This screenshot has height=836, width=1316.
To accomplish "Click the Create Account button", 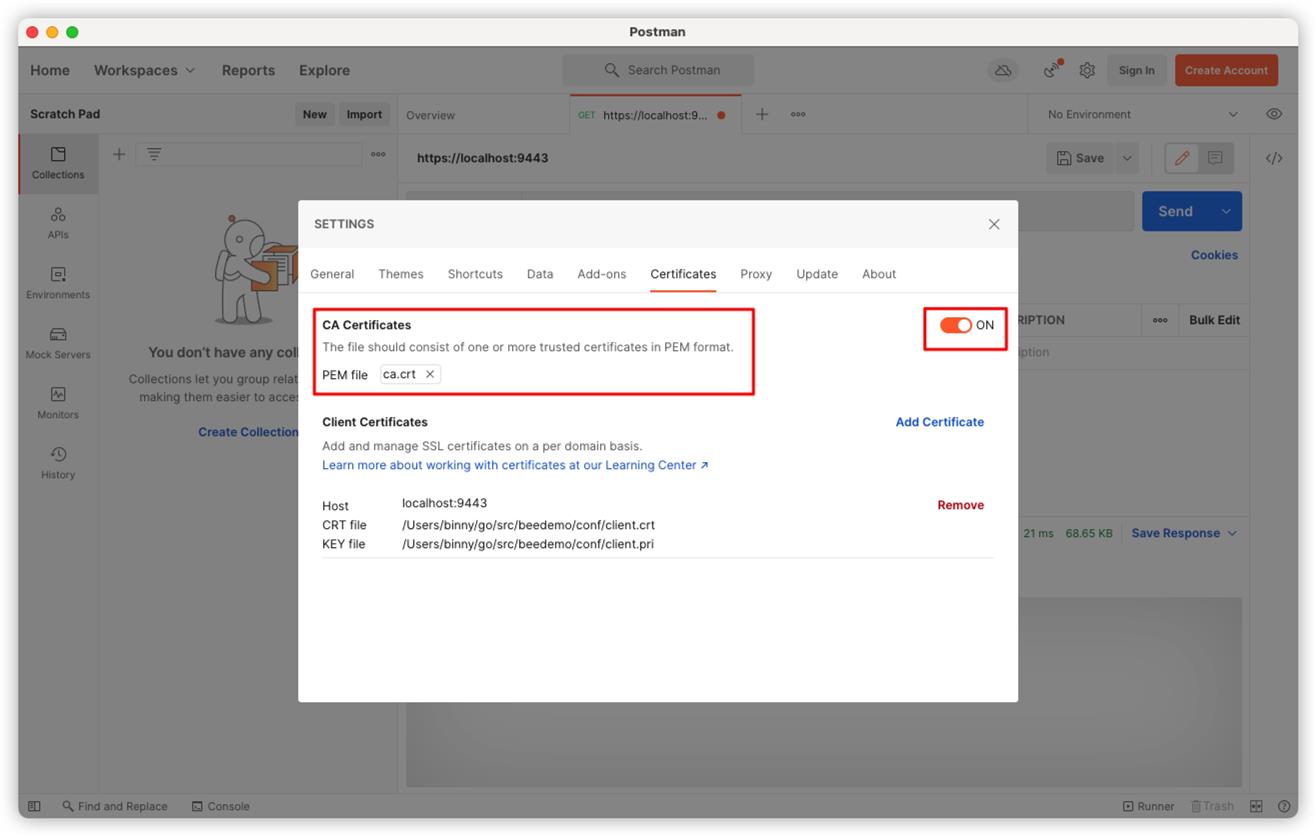I will (1226, 70).
